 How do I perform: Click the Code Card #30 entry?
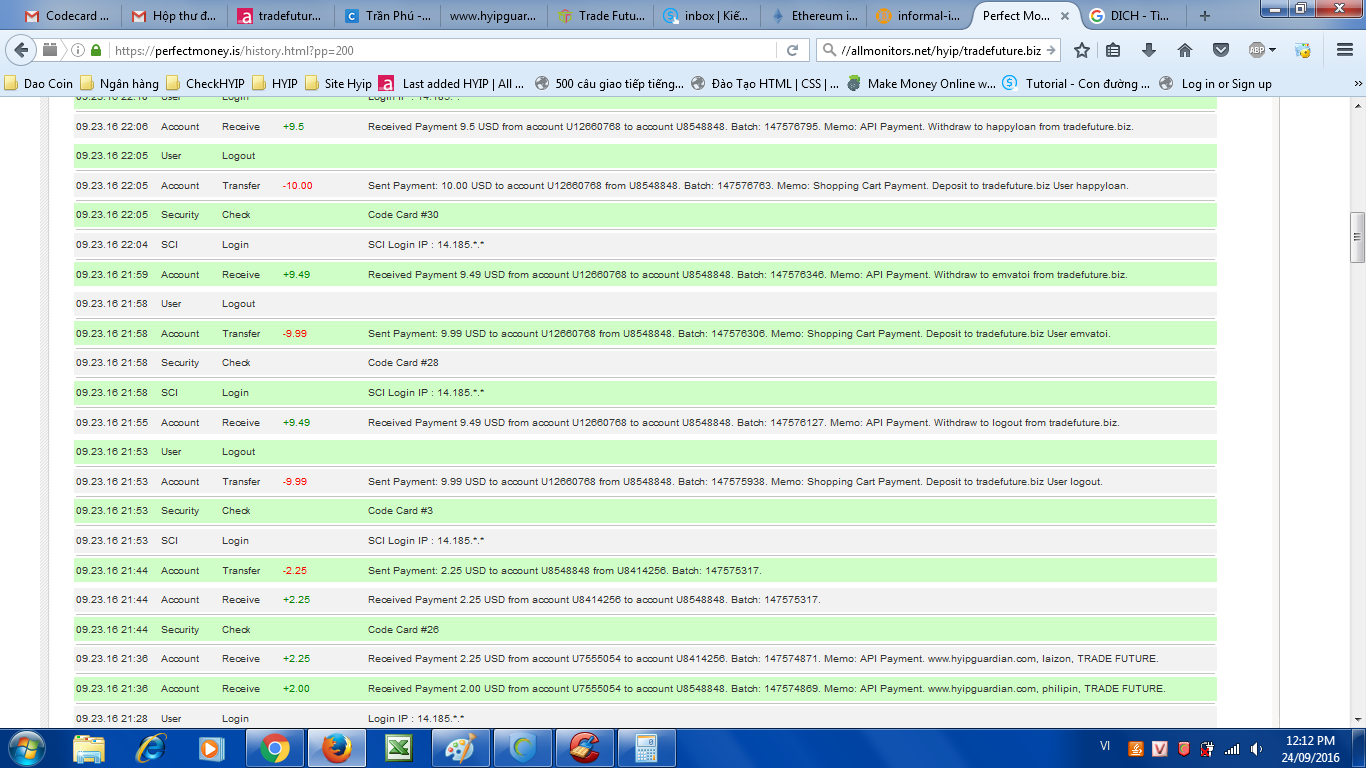pos(403,215)
